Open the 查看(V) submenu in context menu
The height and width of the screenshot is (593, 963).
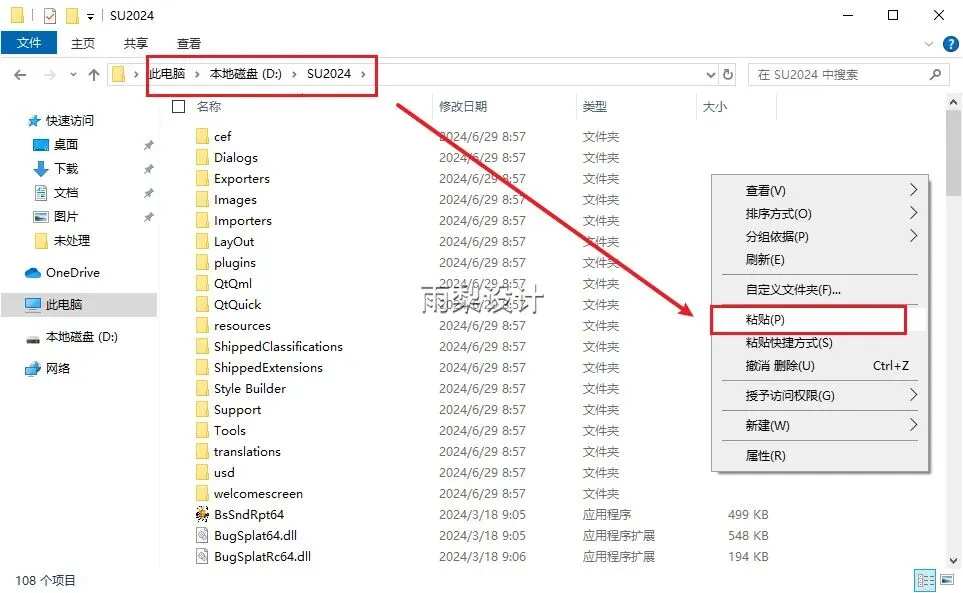[x=820, y=191]
